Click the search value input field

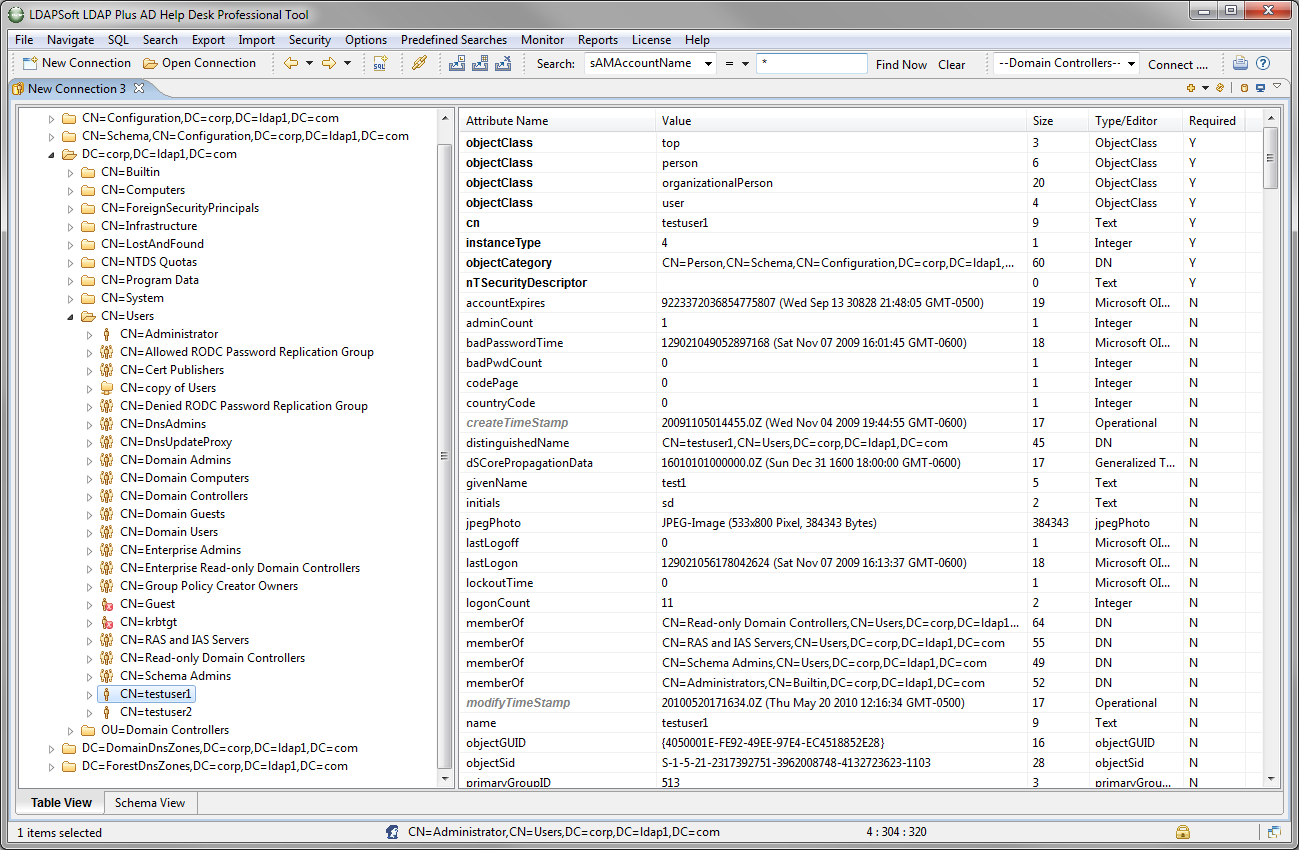(x=811, y=64)
